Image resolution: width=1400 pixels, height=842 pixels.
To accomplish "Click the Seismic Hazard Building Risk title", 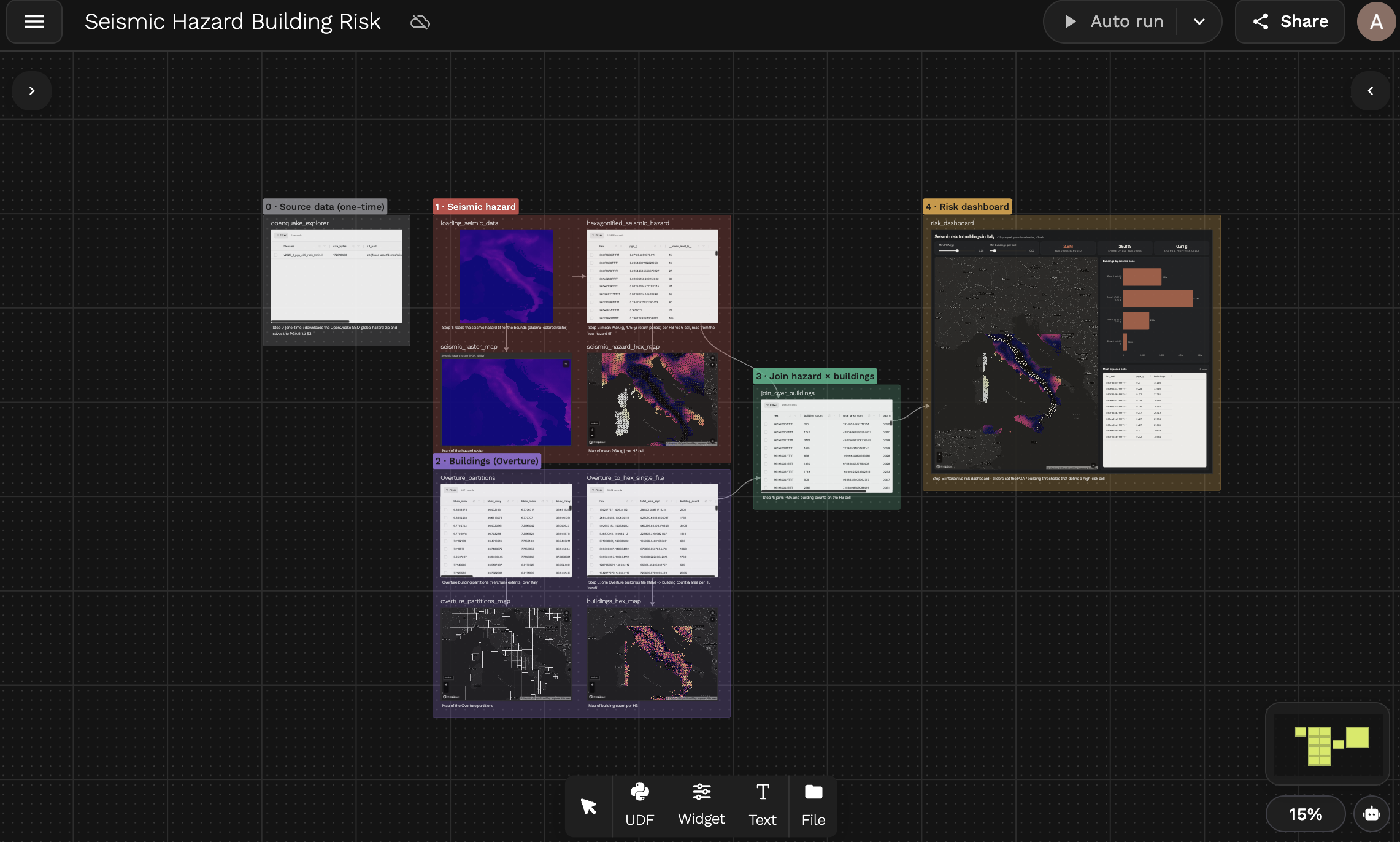I will click(233, 21).
